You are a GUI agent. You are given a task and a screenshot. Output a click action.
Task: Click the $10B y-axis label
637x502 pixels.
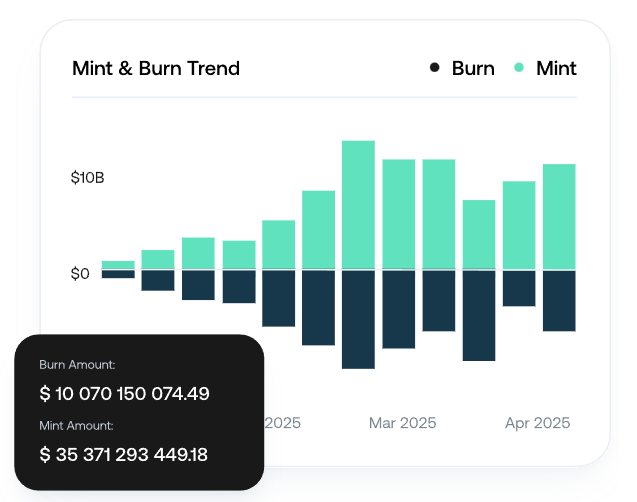(88, 178)
